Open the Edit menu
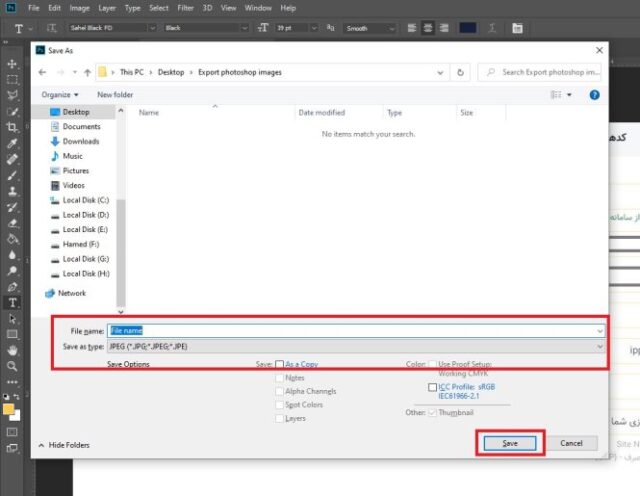Viewport: 640px width, 496px height. (x=54, y=8)
